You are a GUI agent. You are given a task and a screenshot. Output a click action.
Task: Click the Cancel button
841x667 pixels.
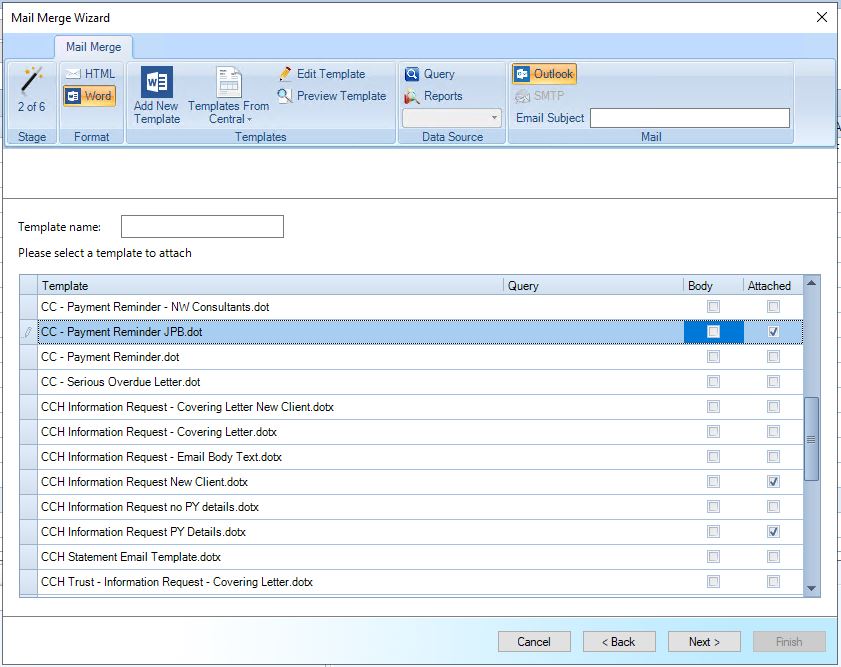pyautogui.click(x=534, y=641)
